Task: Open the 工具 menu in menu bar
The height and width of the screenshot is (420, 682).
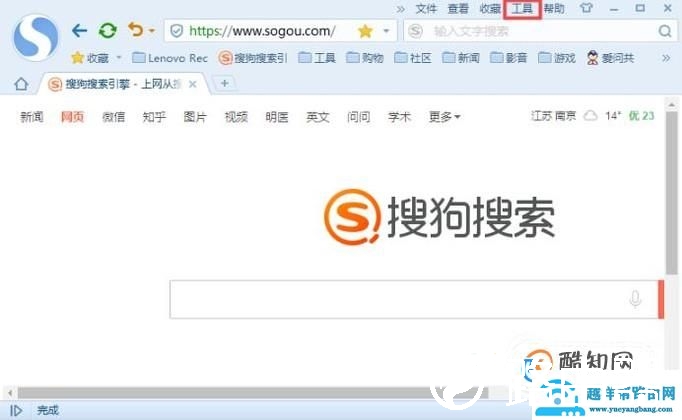Action: tap(522, 9)
